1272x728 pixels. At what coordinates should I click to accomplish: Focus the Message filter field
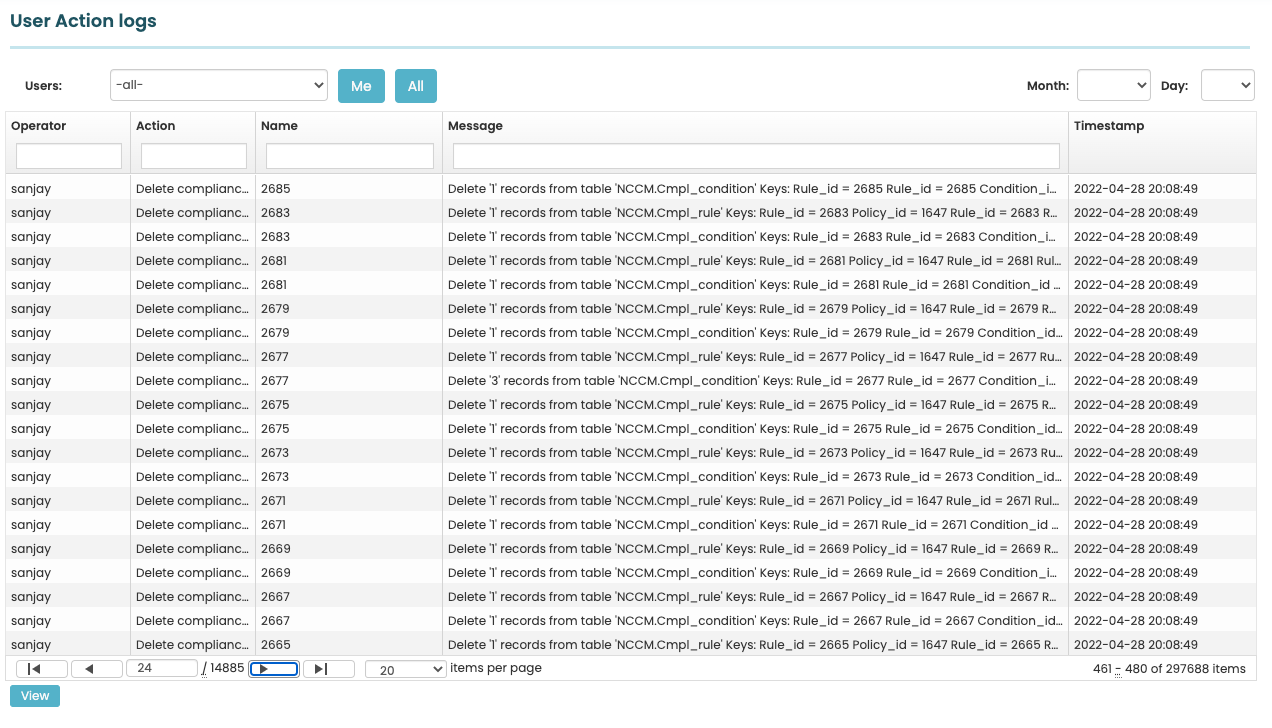coord(755,155)
